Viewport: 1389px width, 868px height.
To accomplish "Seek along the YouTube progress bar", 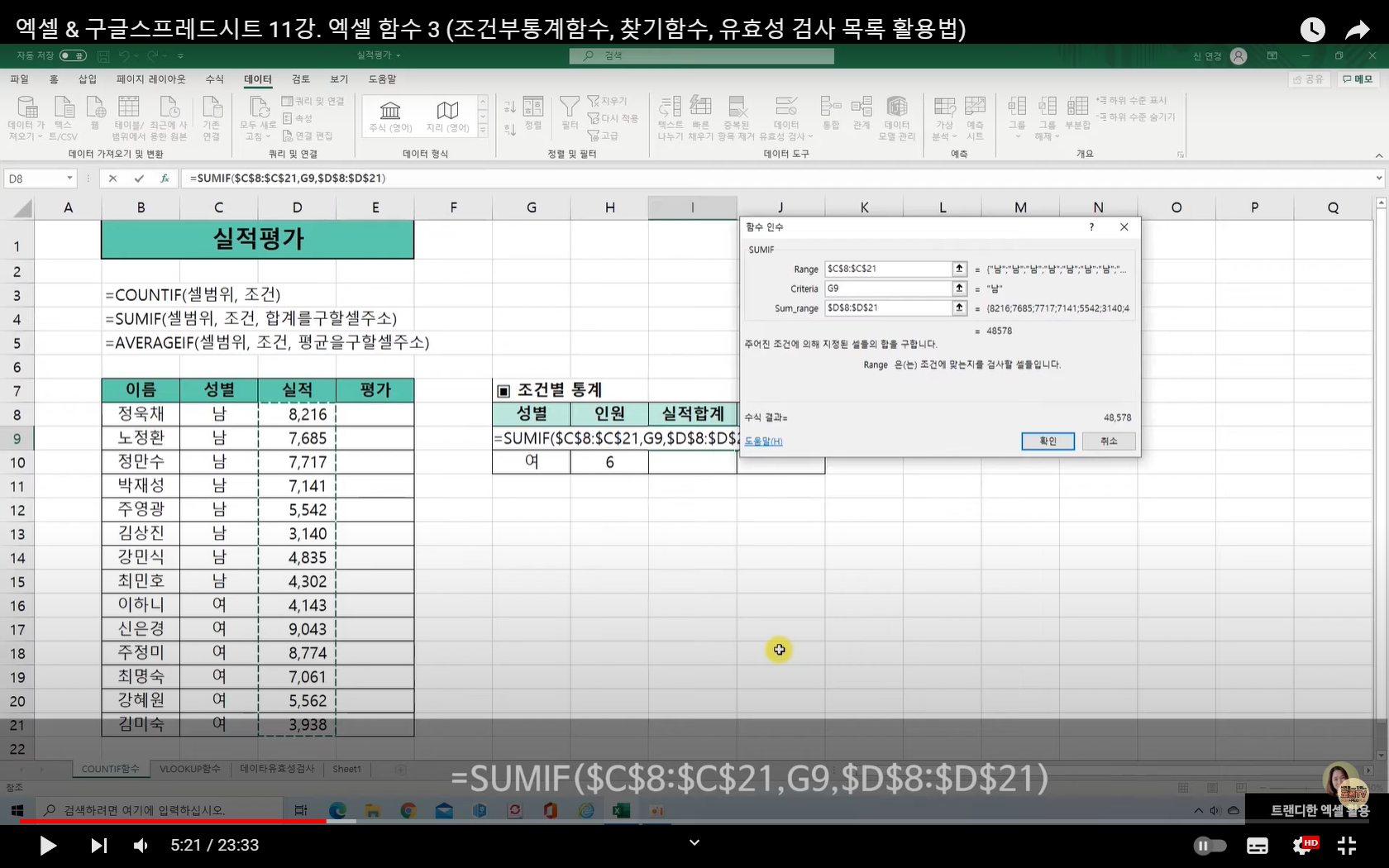I will [x=694, y=821].
